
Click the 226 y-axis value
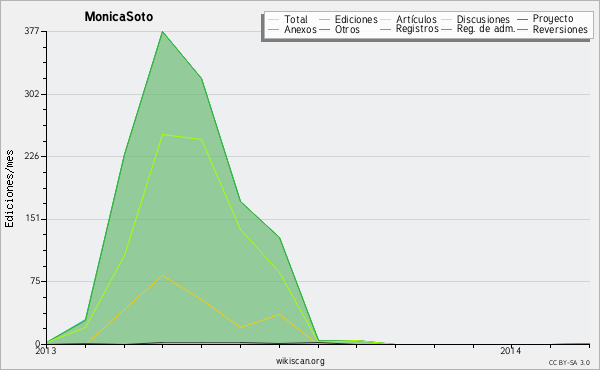[x=32, y=156]
